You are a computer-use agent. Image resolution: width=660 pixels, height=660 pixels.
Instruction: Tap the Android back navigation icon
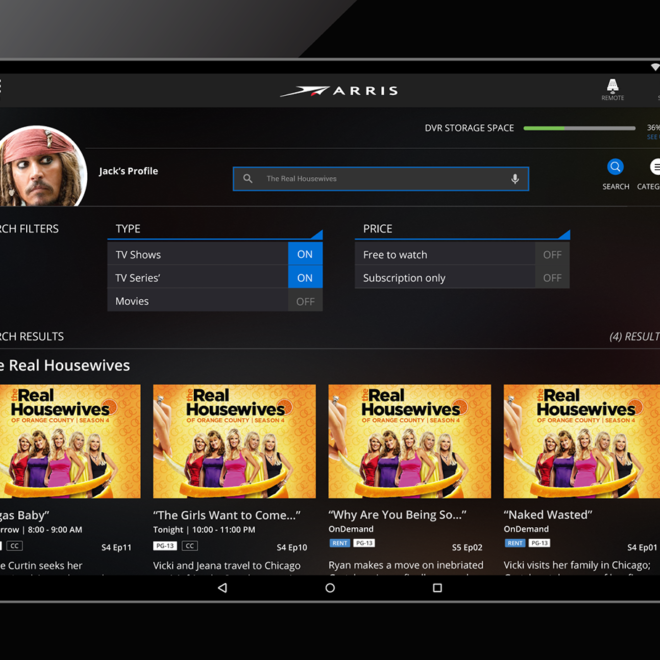click(223, 588)
